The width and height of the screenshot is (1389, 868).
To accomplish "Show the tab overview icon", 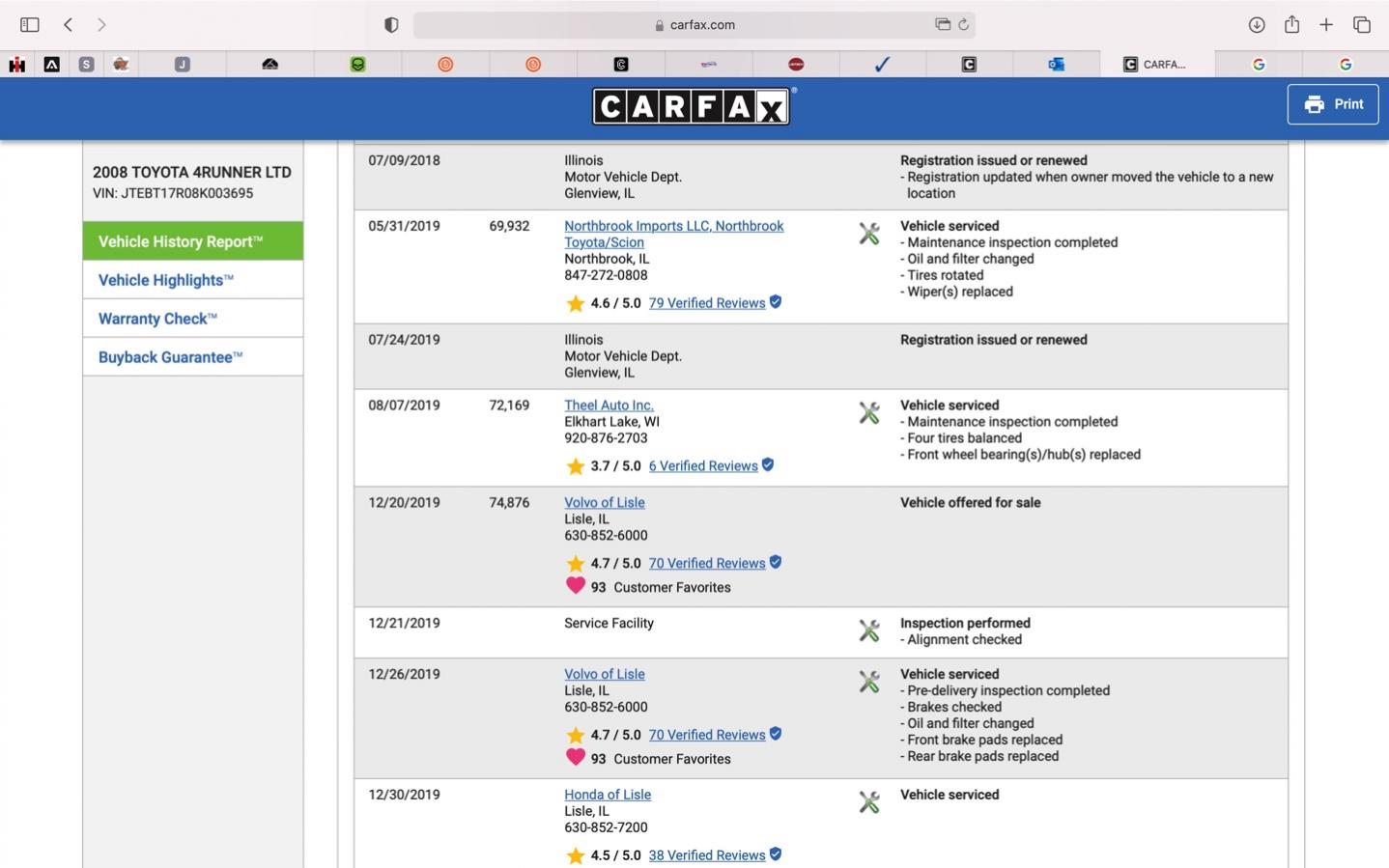I will [x=1362, y=25].
